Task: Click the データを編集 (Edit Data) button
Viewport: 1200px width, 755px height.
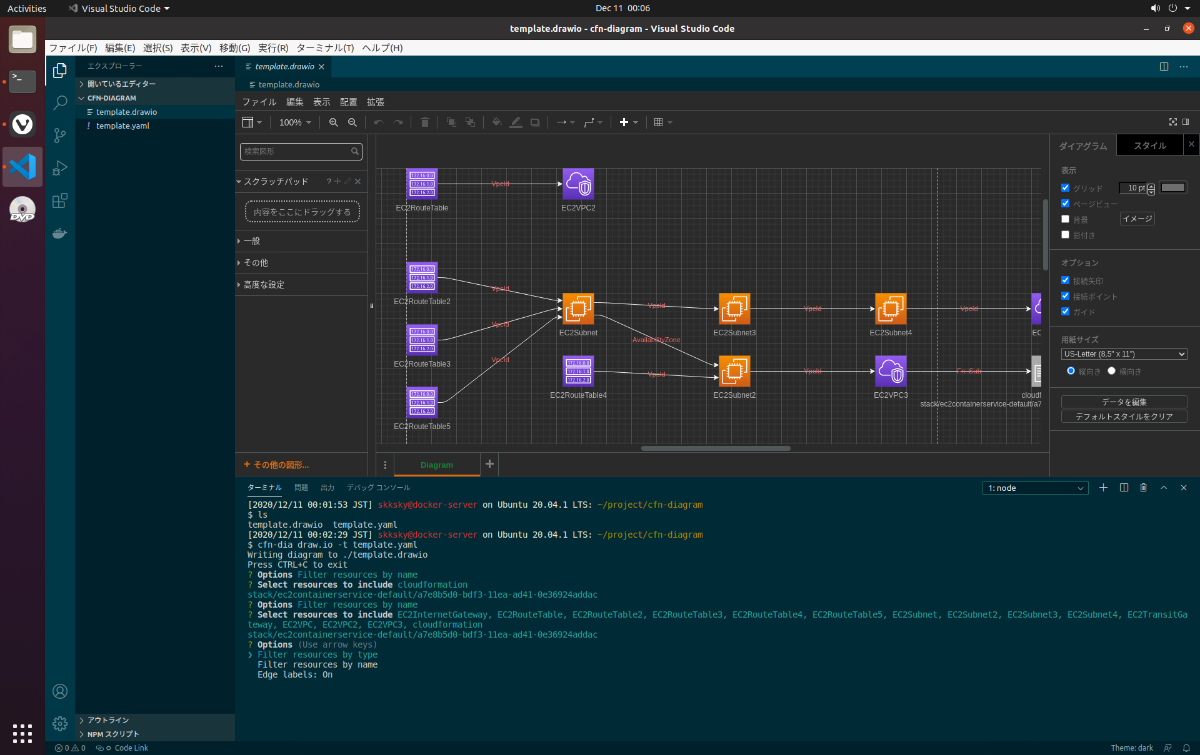Action: [x=1124, y=402]
